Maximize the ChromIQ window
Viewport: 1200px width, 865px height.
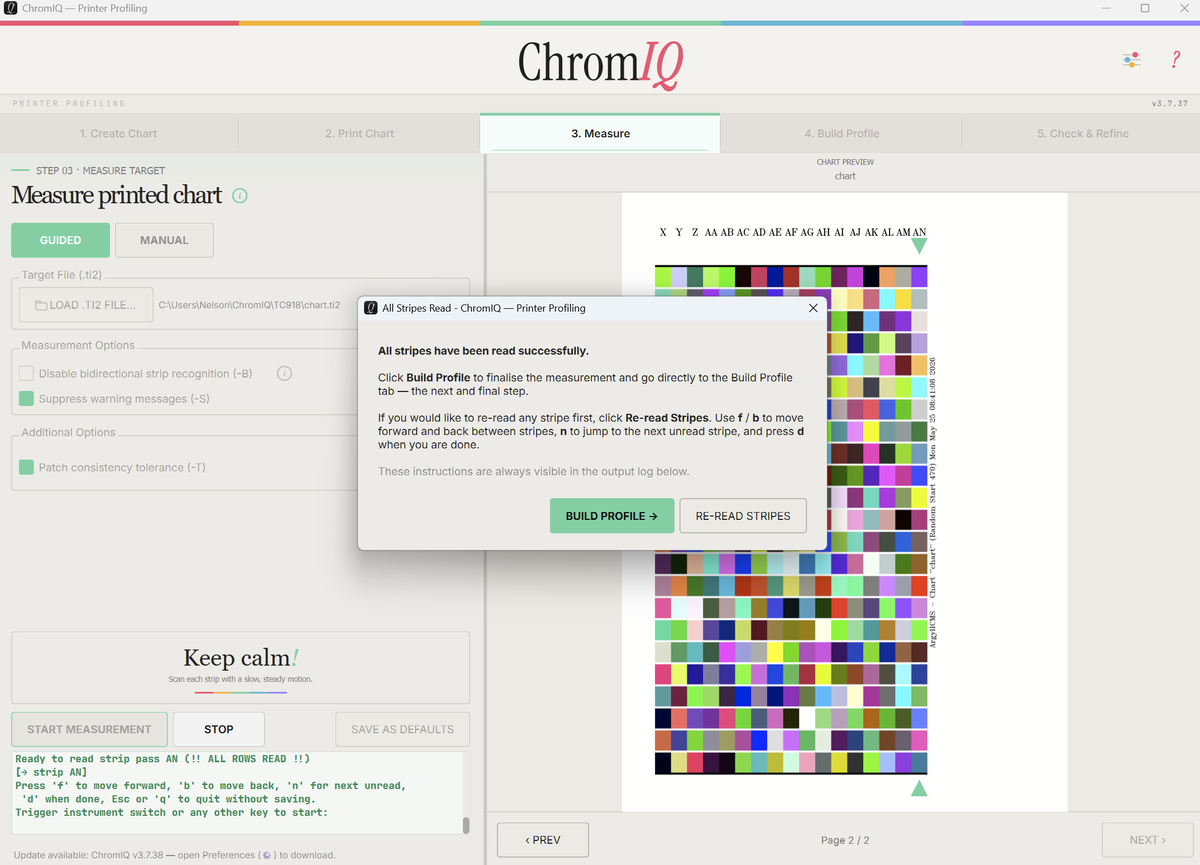coord(1145,8)
